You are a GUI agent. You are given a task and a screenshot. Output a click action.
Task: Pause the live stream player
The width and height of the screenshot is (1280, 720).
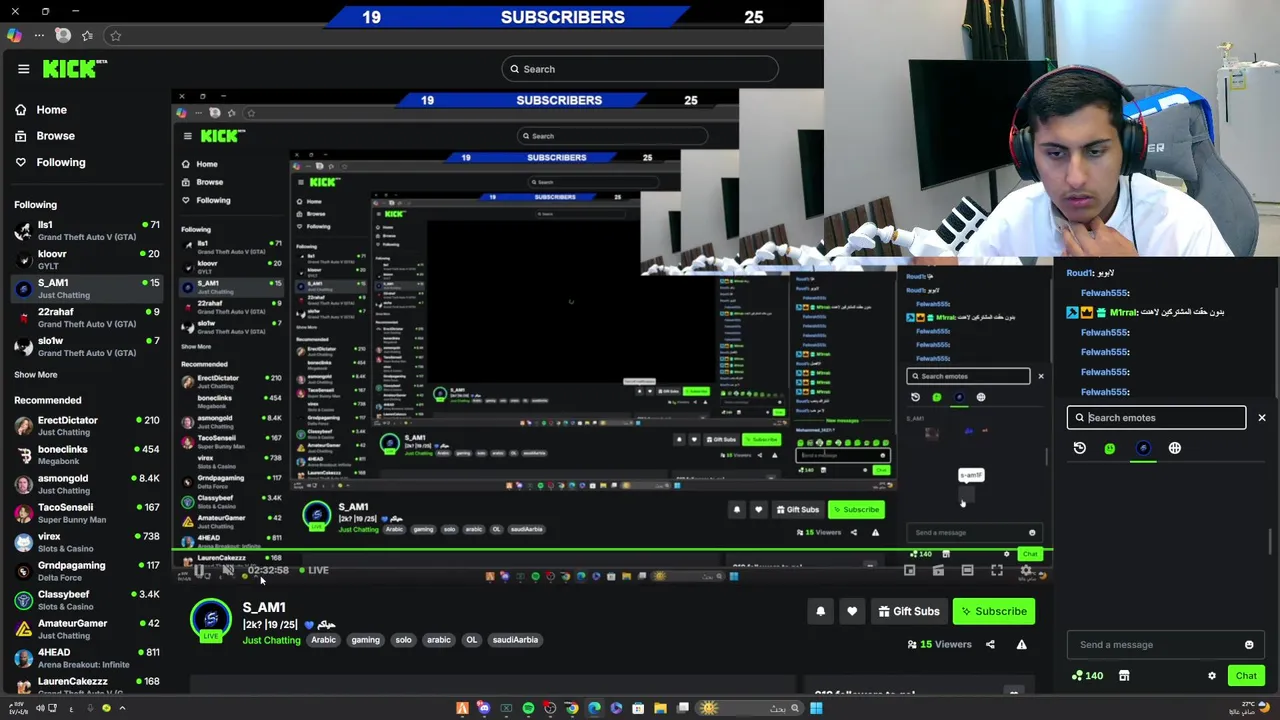[x=199, y=570]
